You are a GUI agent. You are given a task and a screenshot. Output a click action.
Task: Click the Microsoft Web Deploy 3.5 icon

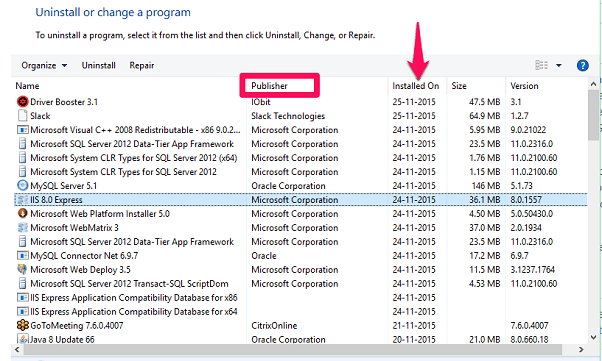[23, 269]
